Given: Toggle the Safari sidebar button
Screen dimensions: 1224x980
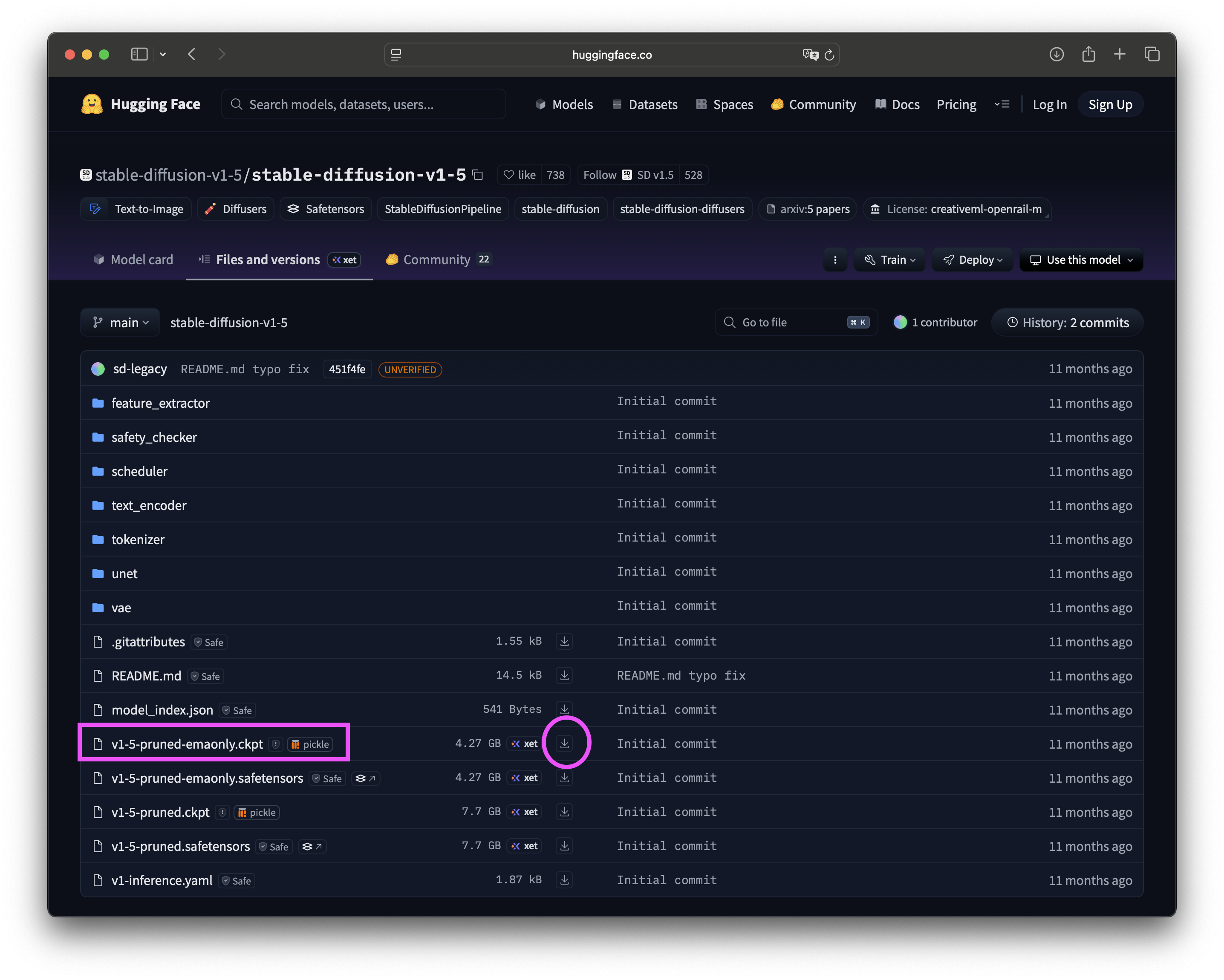Looking at the screenshot, I should tap(140, 55).
